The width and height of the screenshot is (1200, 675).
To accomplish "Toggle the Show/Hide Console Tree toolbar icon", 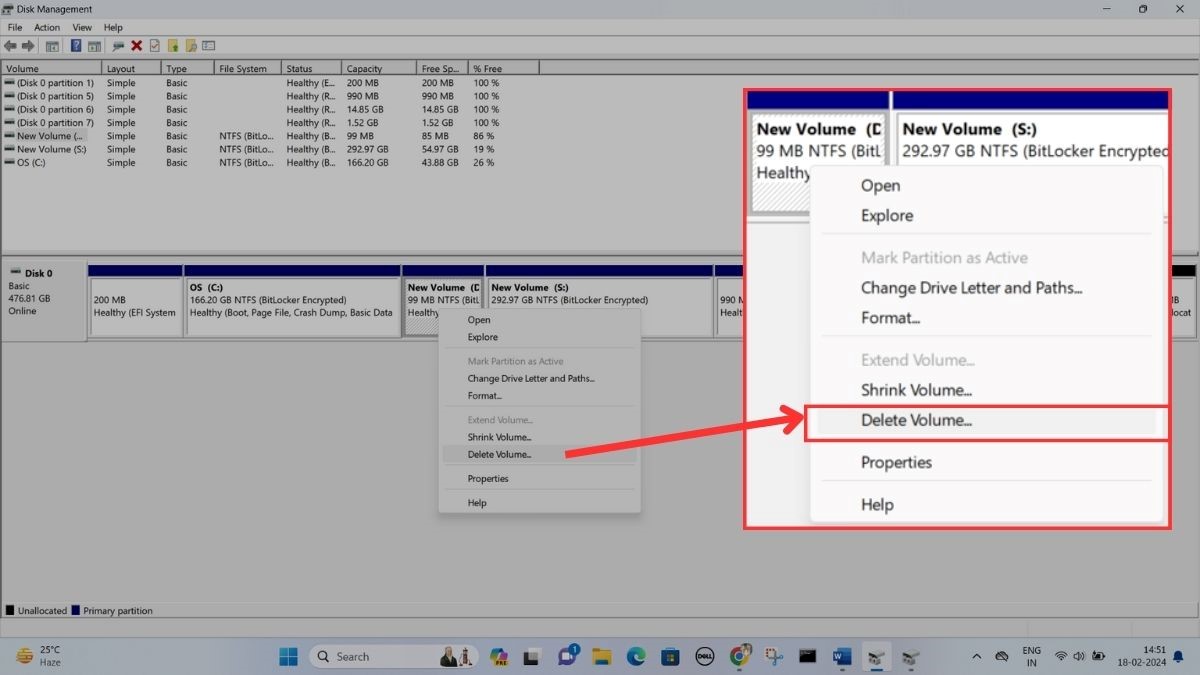I will click(53, 45).
